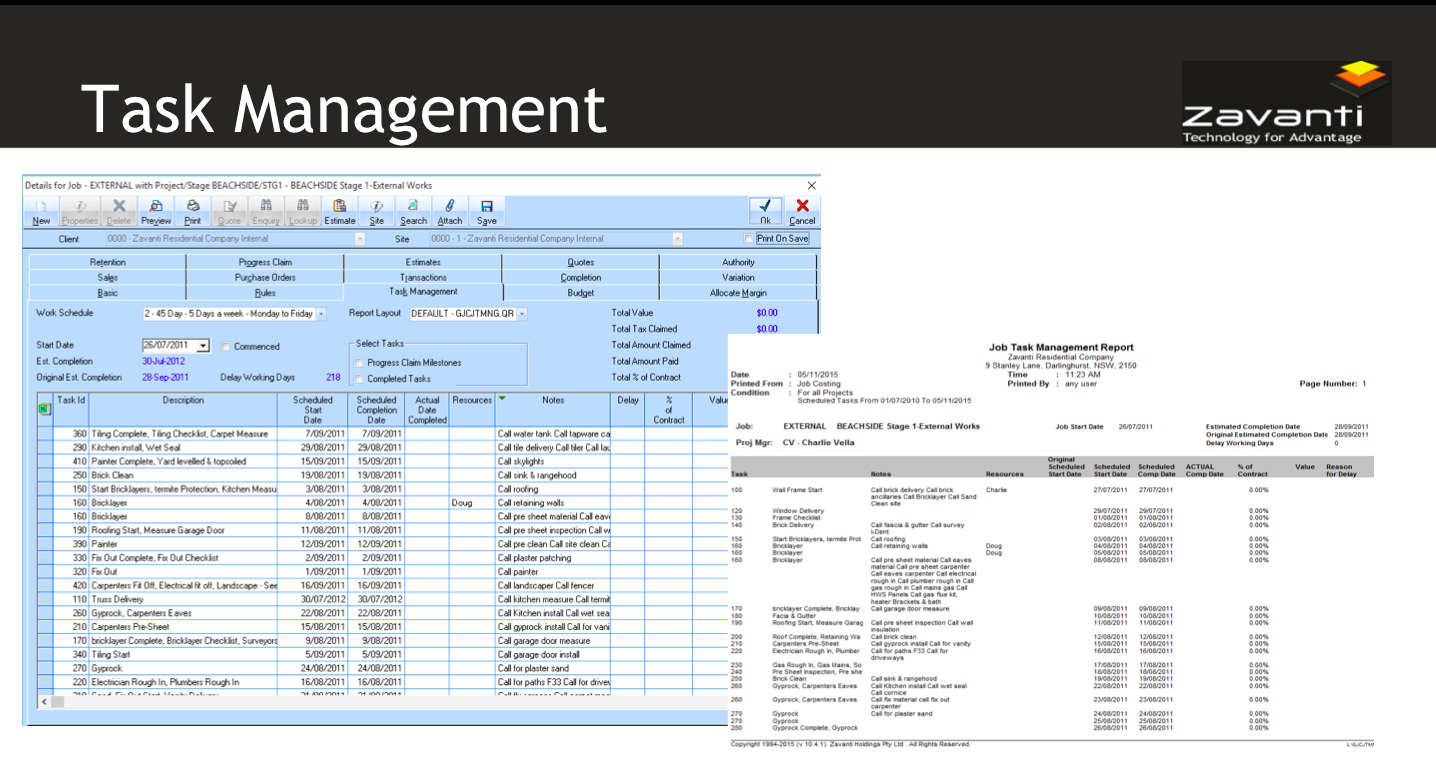
Task: Click the Resources column header
Action: click(472, 409)
